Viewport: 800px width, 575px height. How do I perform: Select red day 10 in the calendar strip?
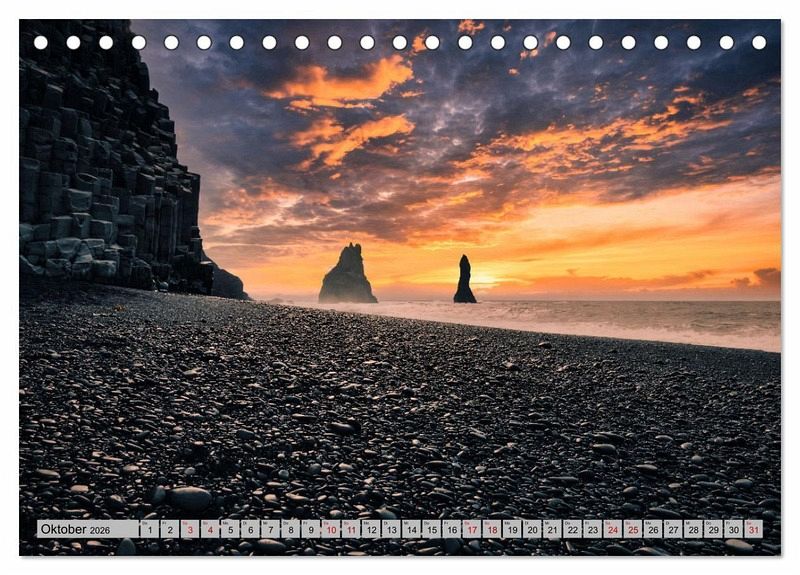(x=331, y=529)
